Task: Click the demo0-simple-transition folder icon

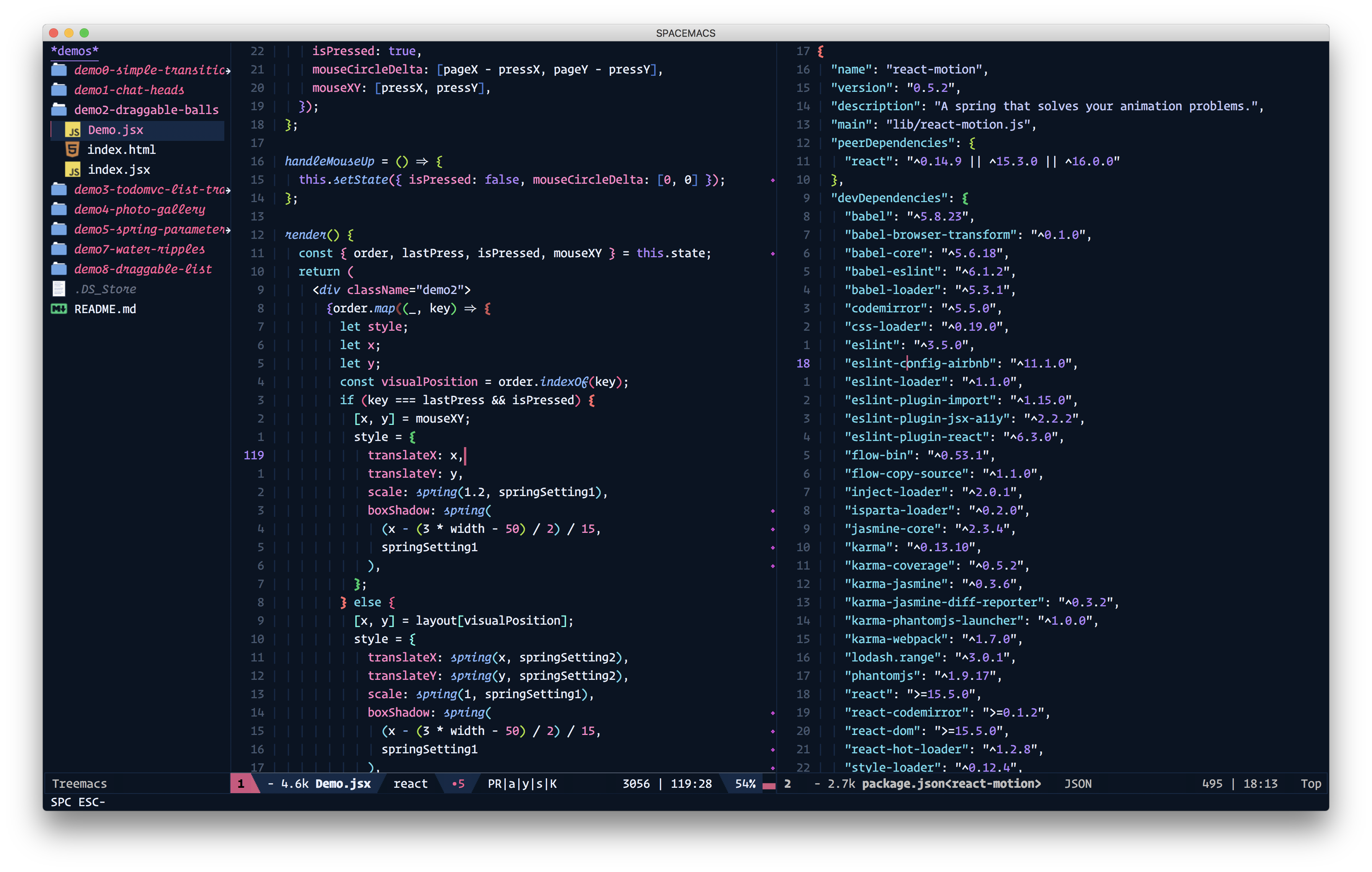Action: [x=59, y=70]
